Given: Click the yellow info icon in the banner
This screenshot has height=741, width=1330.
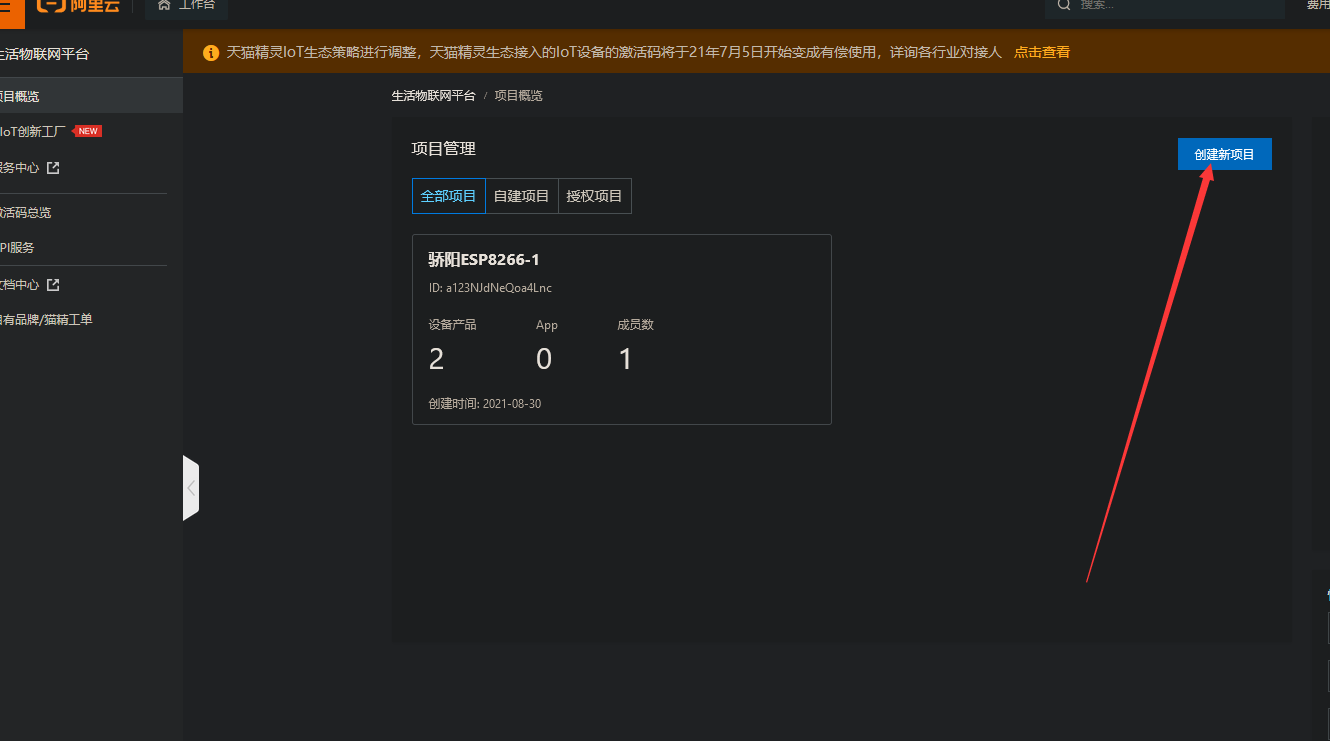Looking at the screenshot, I should pos(211,52).
